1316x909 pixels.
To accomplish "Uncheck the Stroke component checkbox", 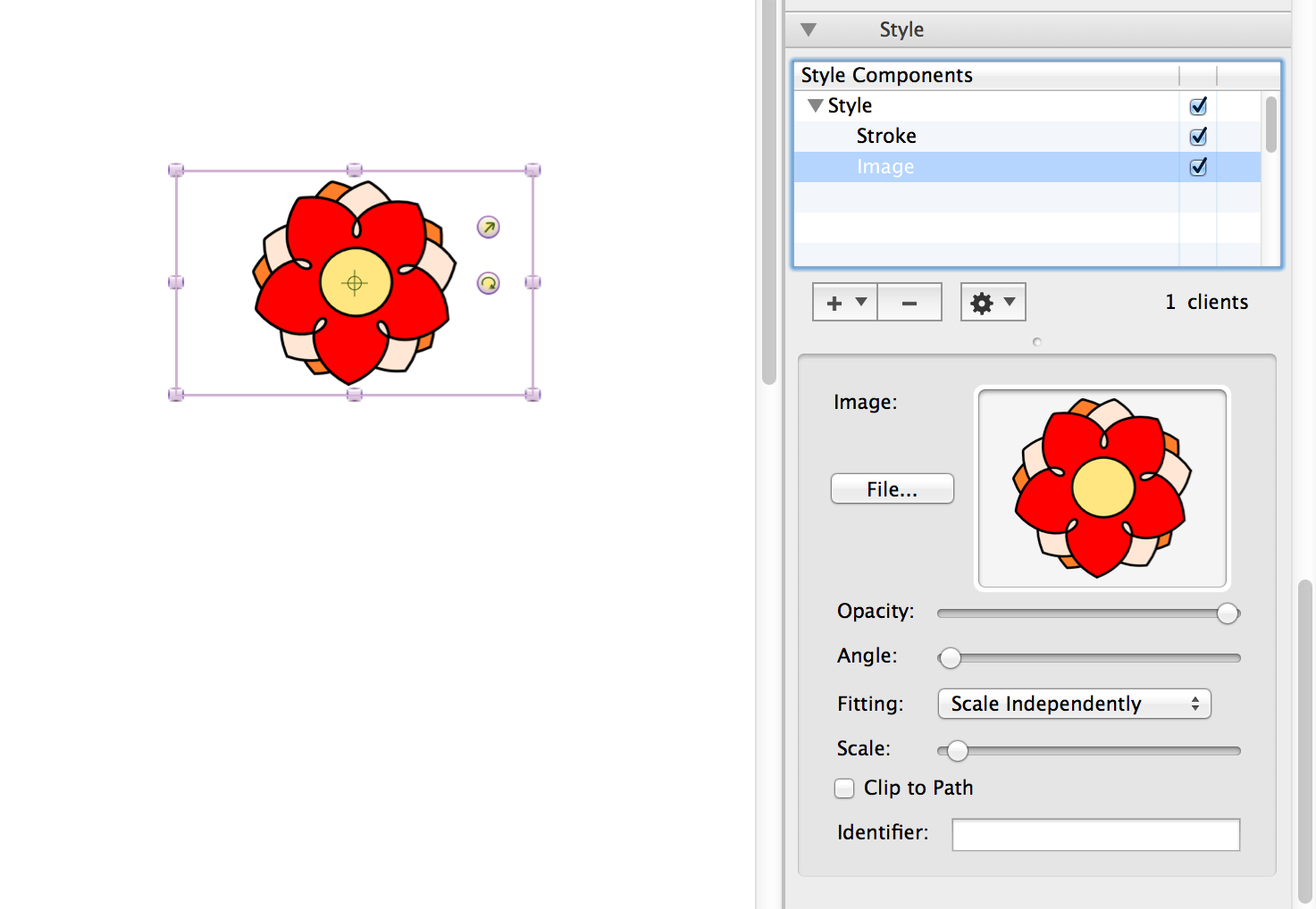I will click(x=1198, y=137).
